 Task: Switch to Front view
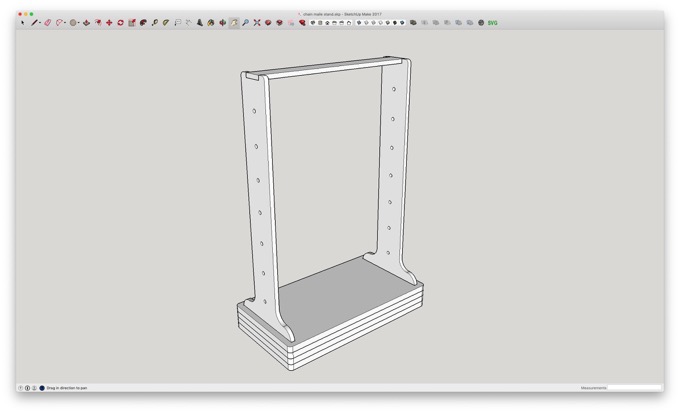coord(327,23)
